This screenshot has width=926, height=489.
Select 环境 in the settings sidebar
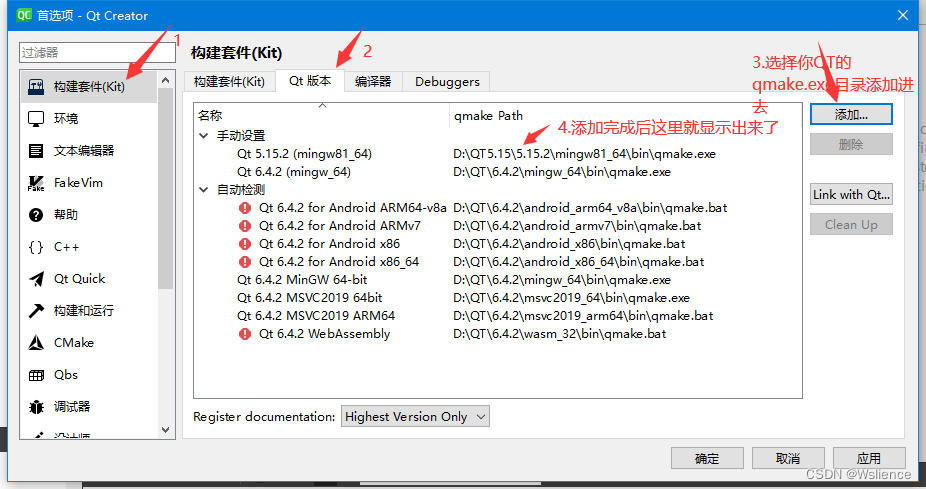click(x=89, y=119)
